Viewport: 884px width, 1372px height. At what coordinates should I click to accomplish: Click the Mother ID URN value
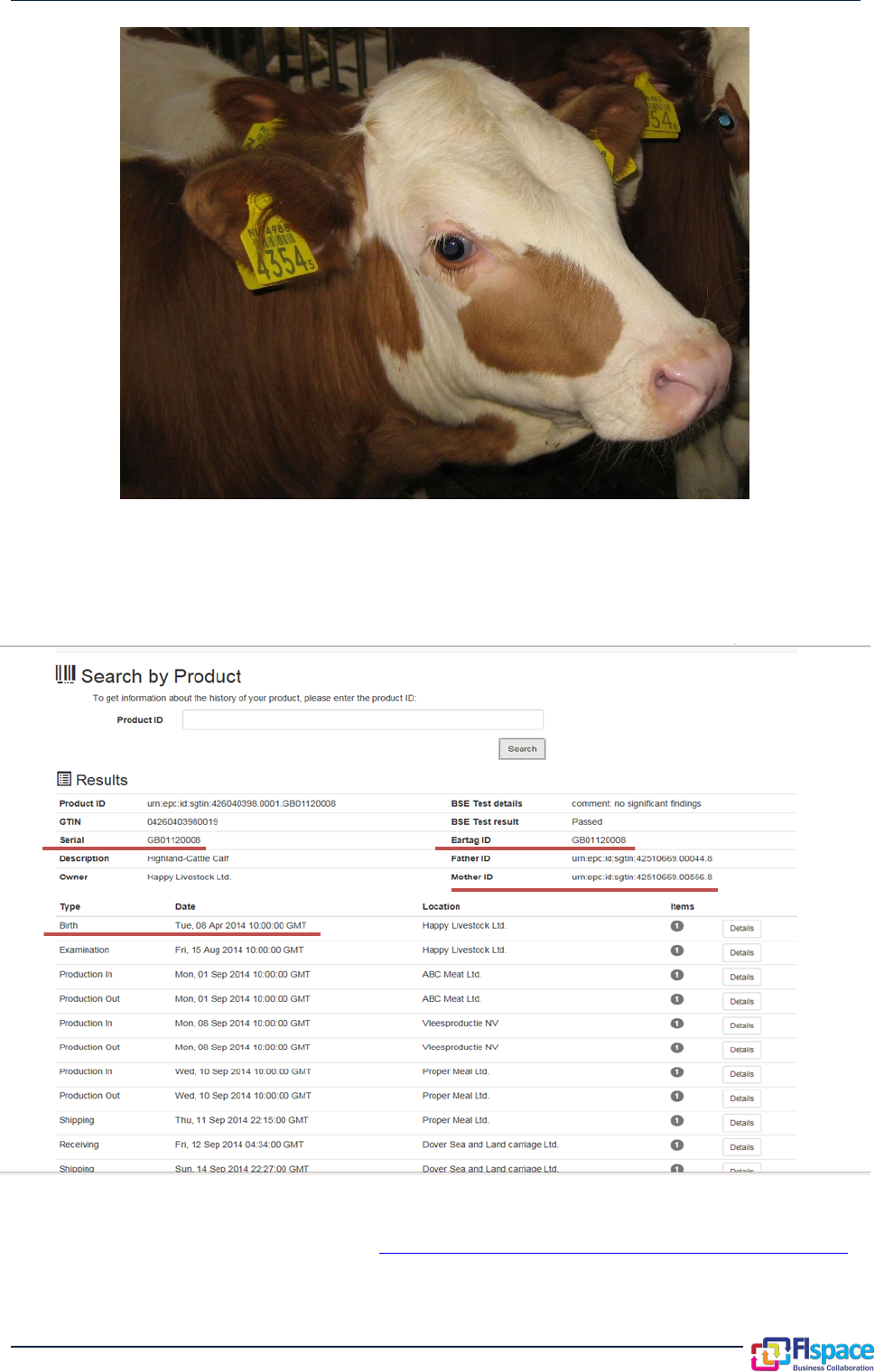point(641,877)
